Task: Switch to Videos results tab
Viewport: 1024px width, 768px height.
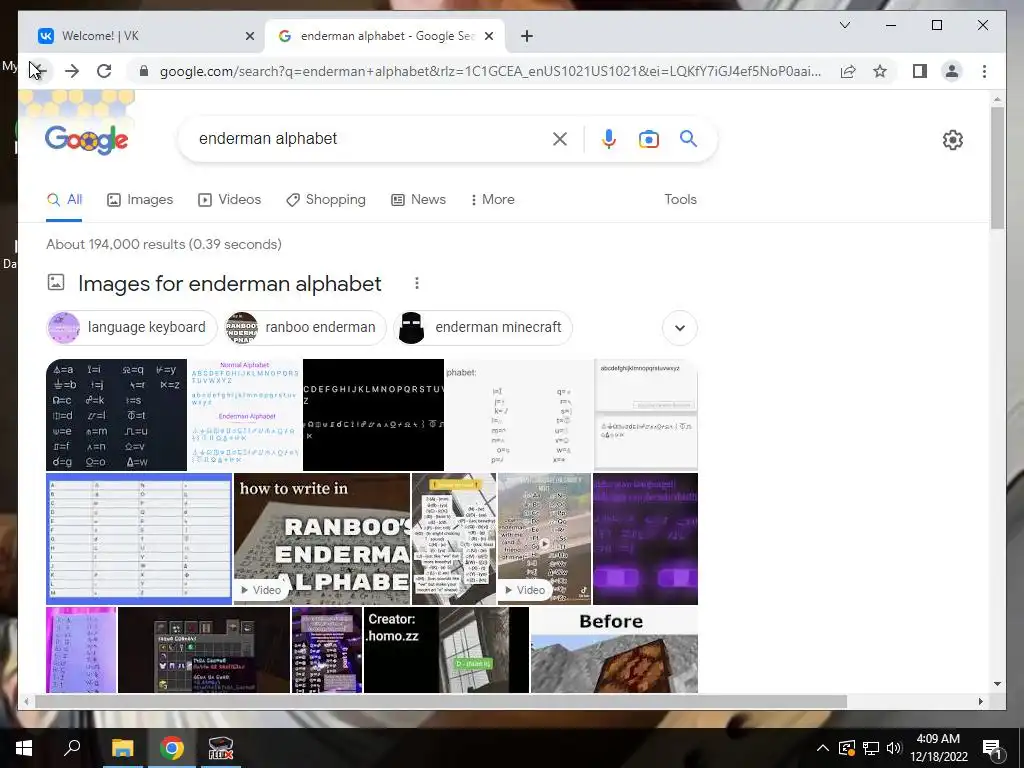Action: (230, 200)
